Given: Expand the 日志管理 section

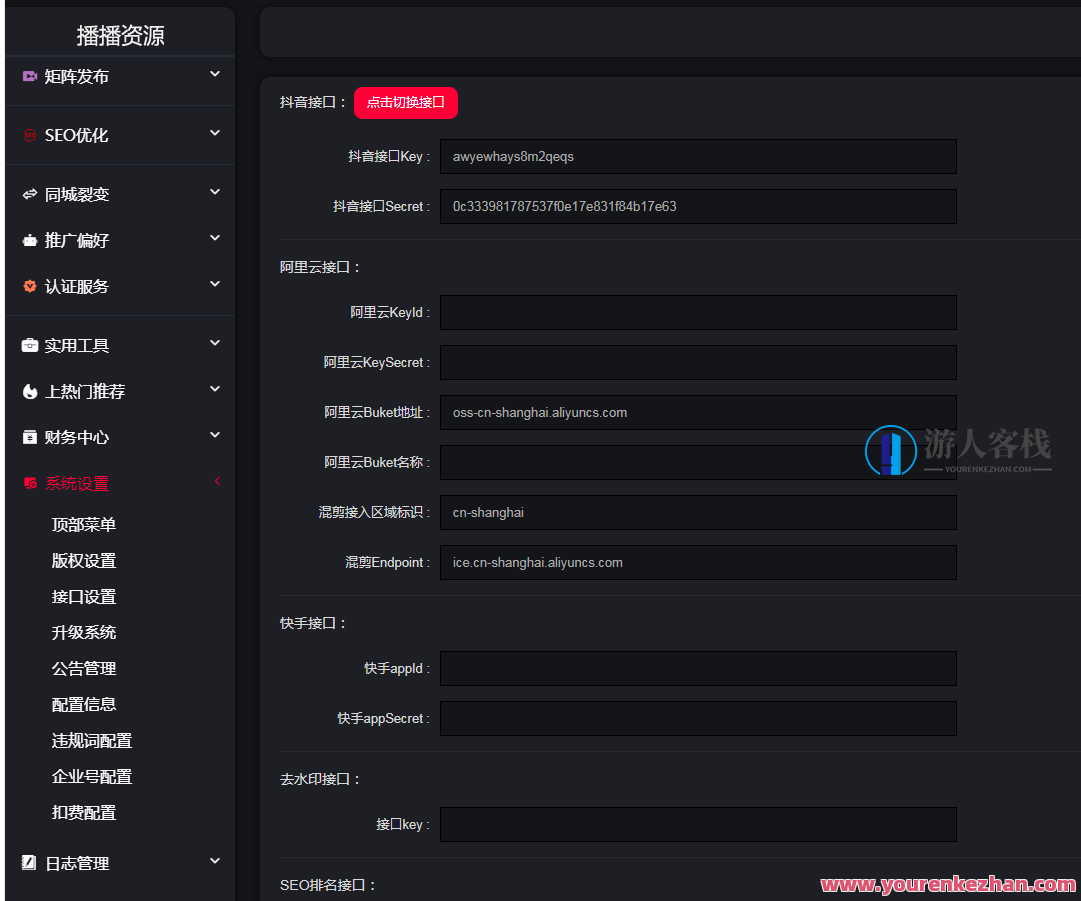Looking at the screenshot, I should 214,861.
